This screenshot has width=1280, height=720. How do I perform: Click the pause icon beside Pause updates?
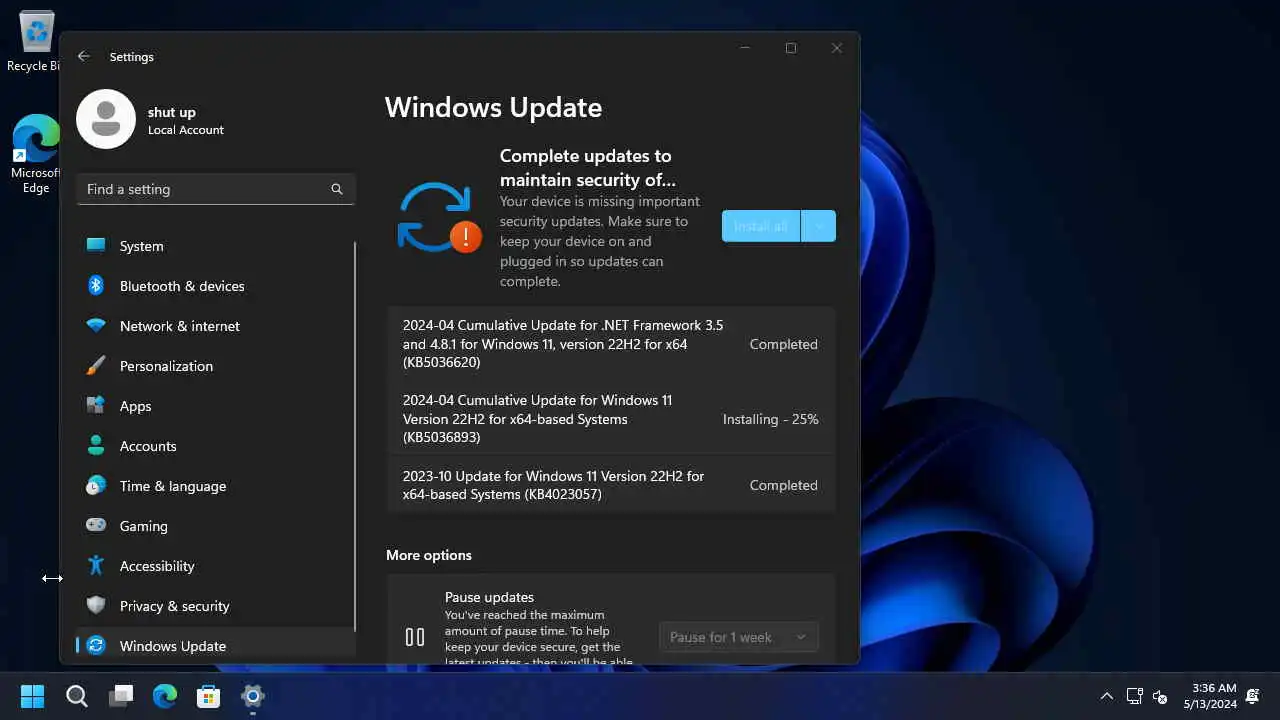415,637
